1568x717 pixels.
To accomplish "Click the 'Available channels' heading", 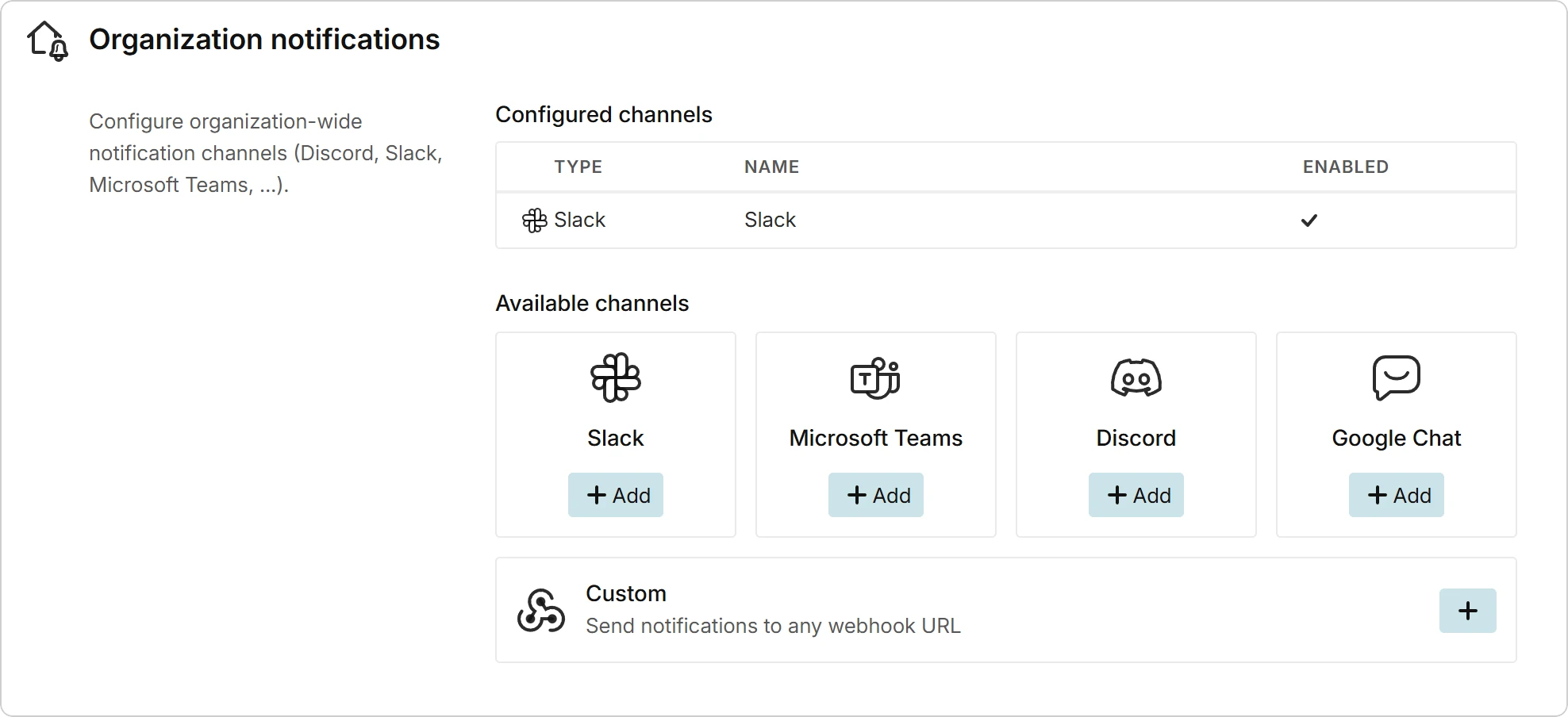I will click(592, 303).
